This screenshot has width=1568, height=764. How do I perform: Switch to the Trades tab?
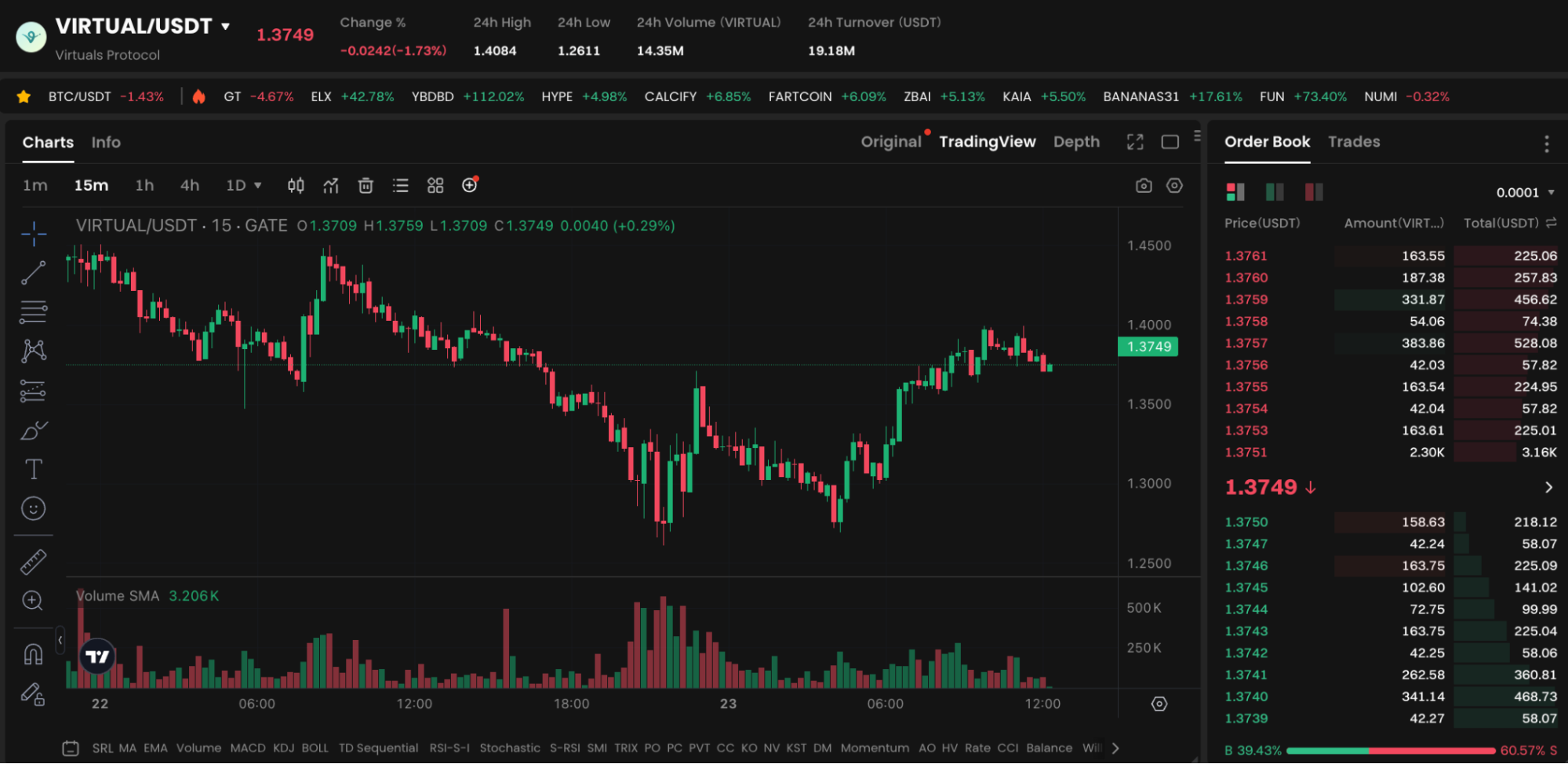[x=1354, y=142]
